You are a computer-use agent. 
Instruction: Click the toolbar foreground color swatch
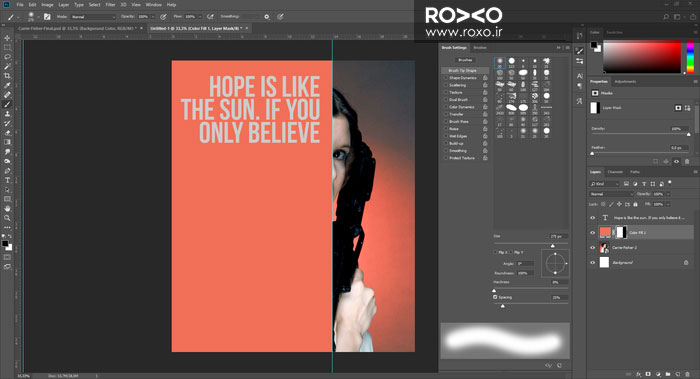pyautogui.click(x=5, y=244)
